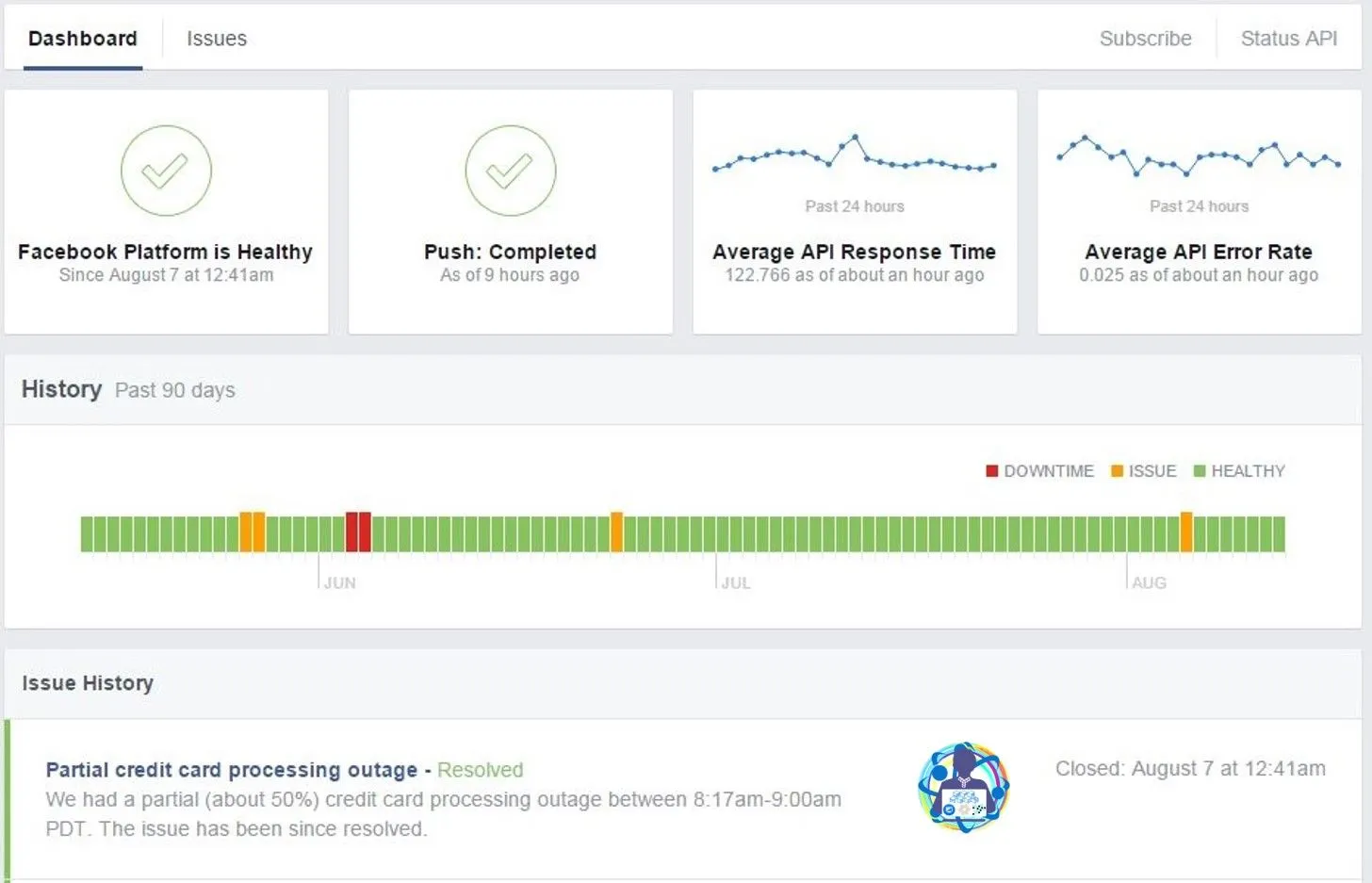Open the Status API page
The image size is (1372, 883).
coord(1288,39)
